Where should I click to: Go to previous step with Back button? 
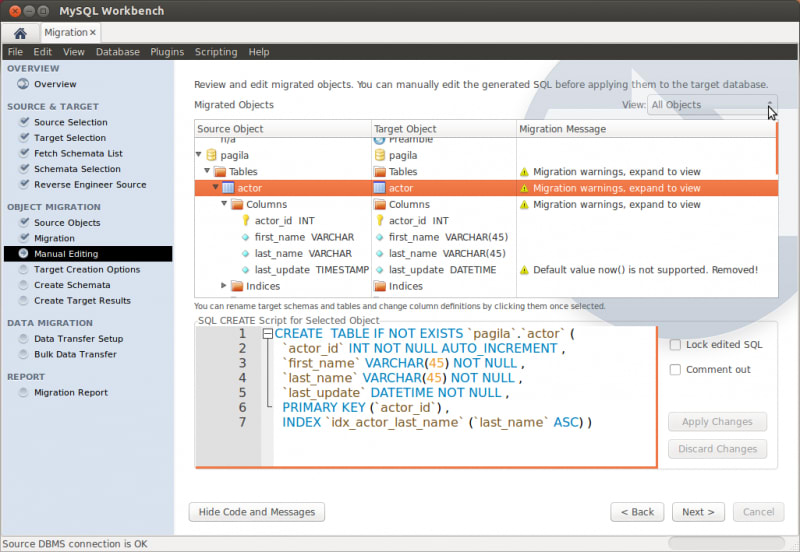click(637, 512)
